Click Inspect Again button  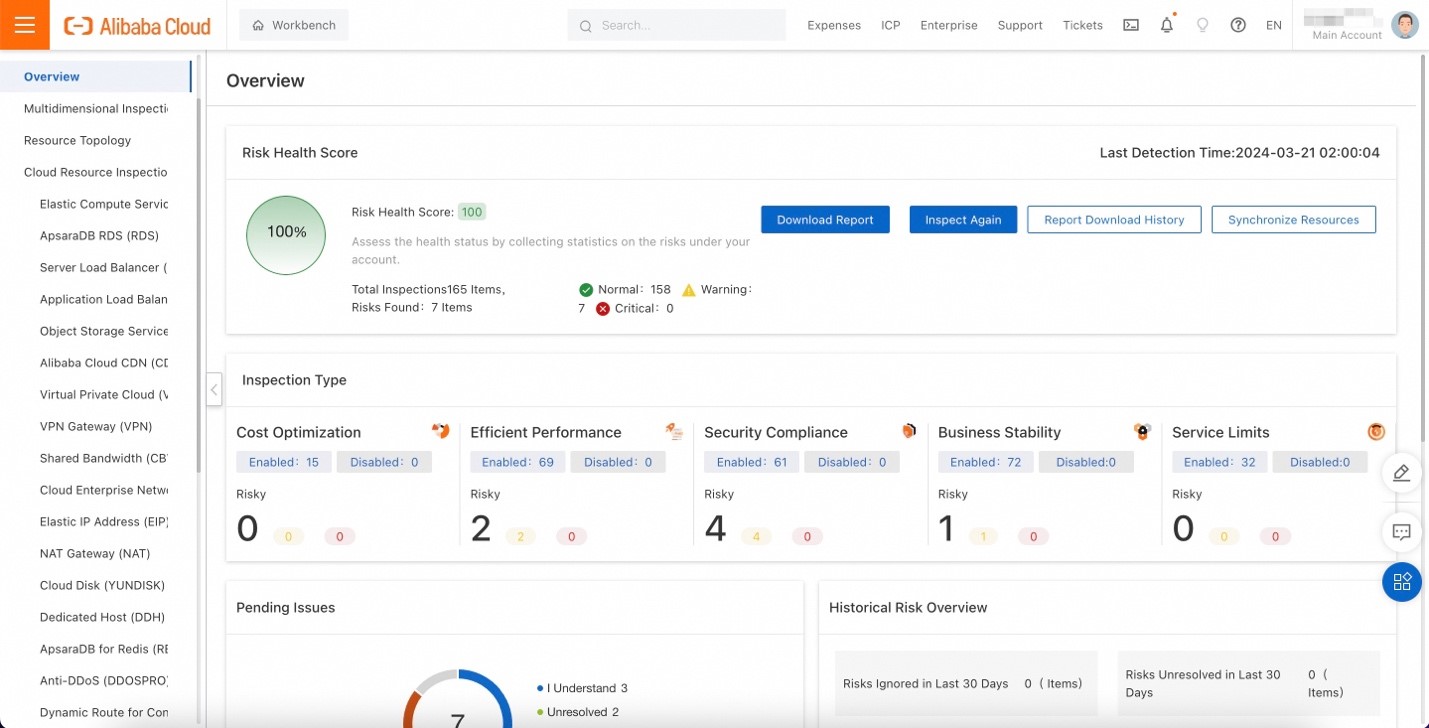[963, 220]
